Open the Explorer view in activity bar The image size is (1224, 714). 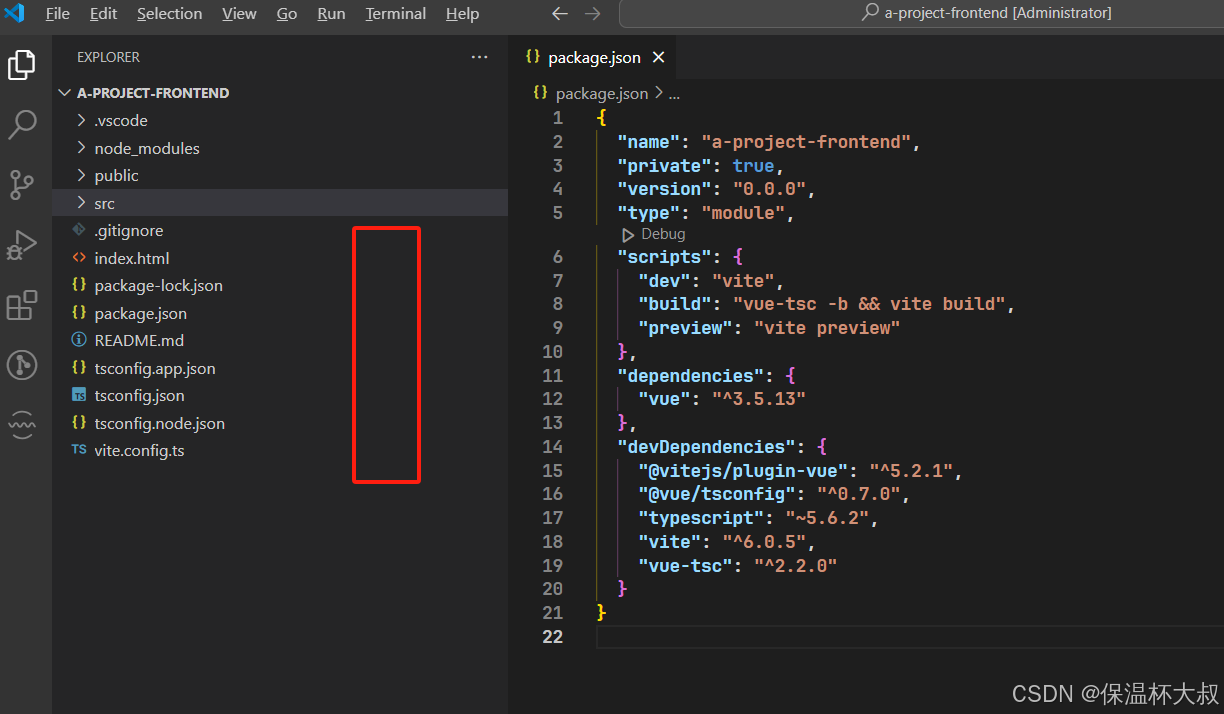pyautogui.click(x=22, y=65)
